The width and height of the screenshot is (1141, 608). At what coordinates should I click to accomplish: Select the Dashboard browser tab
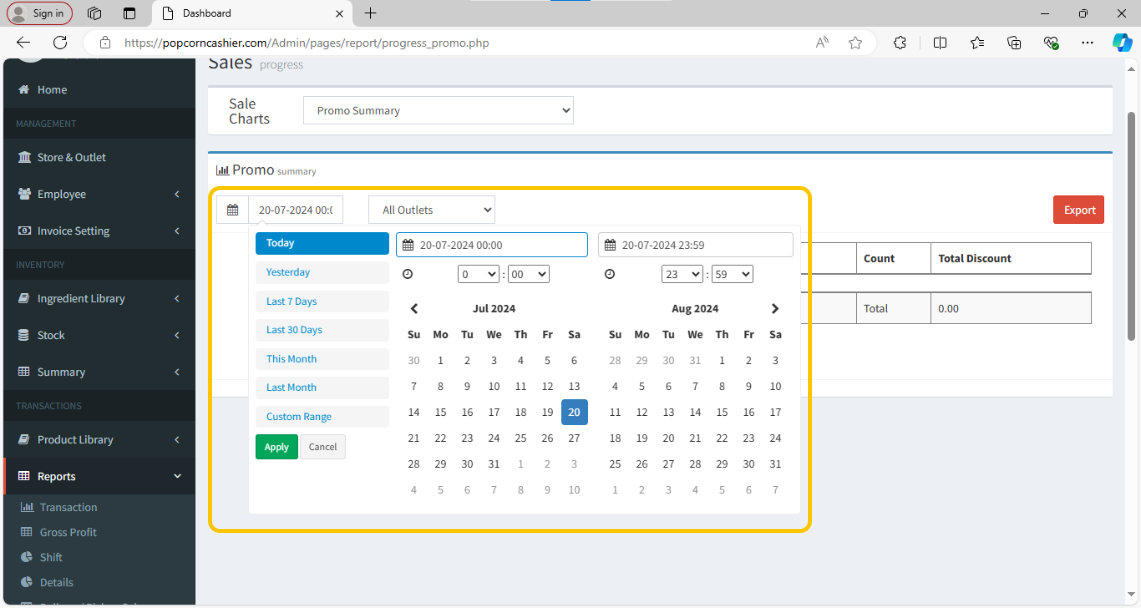click(x=251, y=13)
